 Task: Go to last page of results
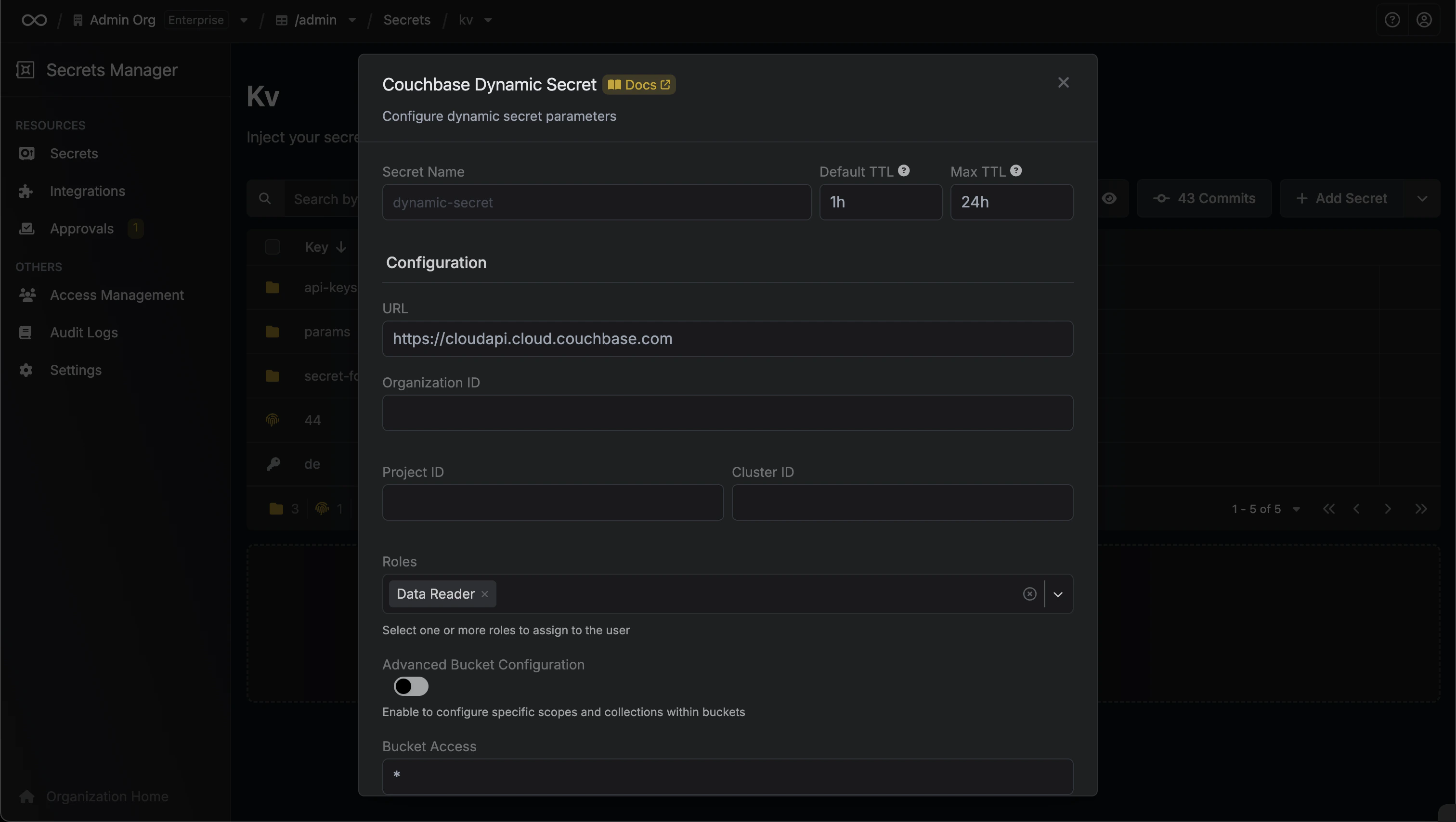pyautogui.click(x=1421, y=509)
